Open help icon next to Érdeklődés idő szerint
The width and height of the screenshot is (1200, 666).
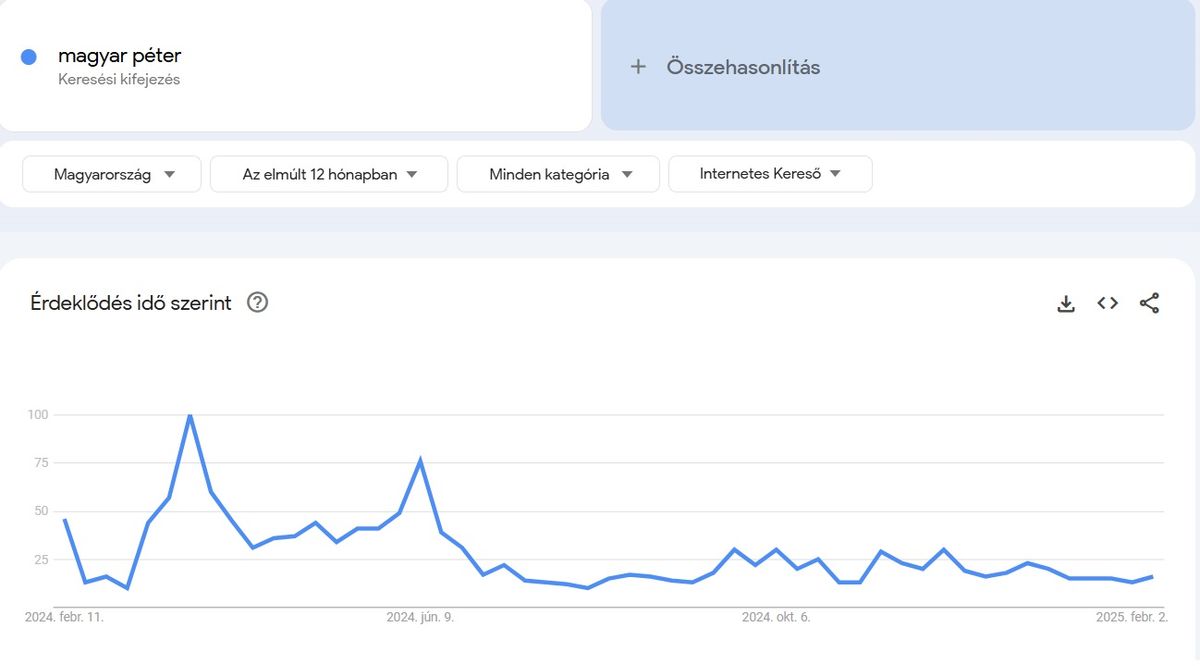pyautogui.click(x=257, y=302)
